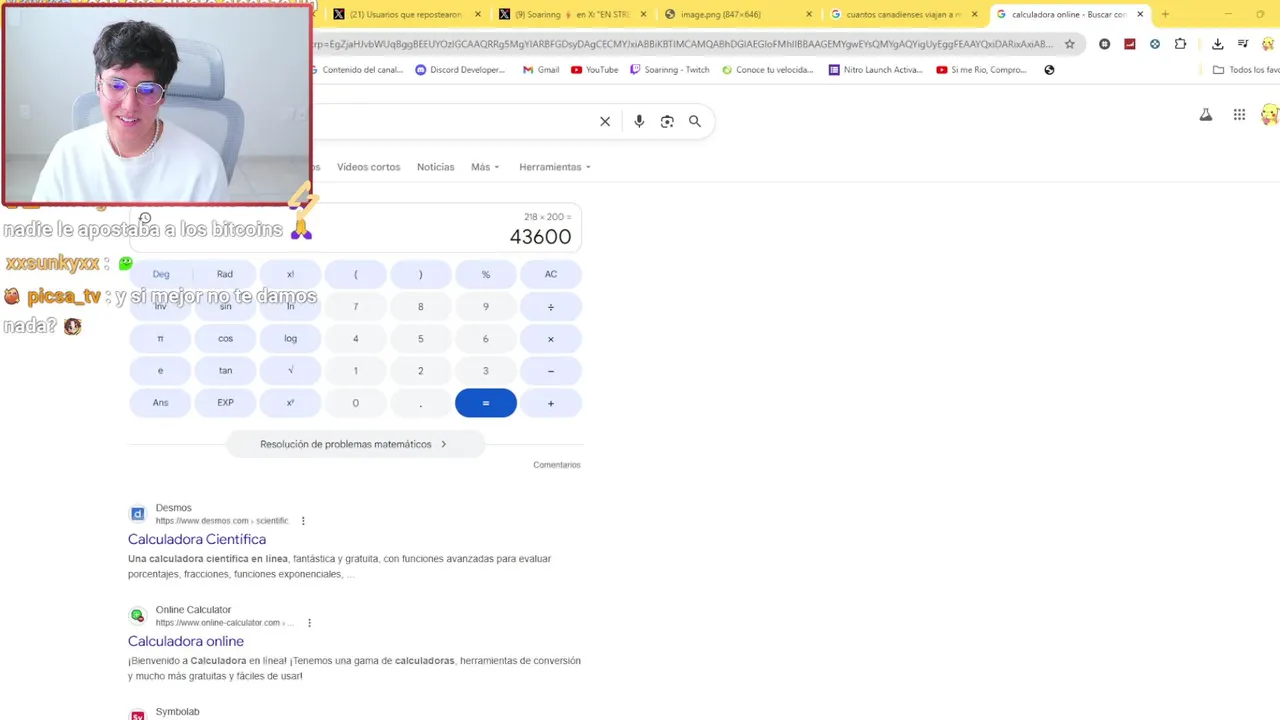Image resolution: width=1280 pixels, height=720 pixels.
Task: Expand the Herramientas dropdown
Action: [555, 167]
